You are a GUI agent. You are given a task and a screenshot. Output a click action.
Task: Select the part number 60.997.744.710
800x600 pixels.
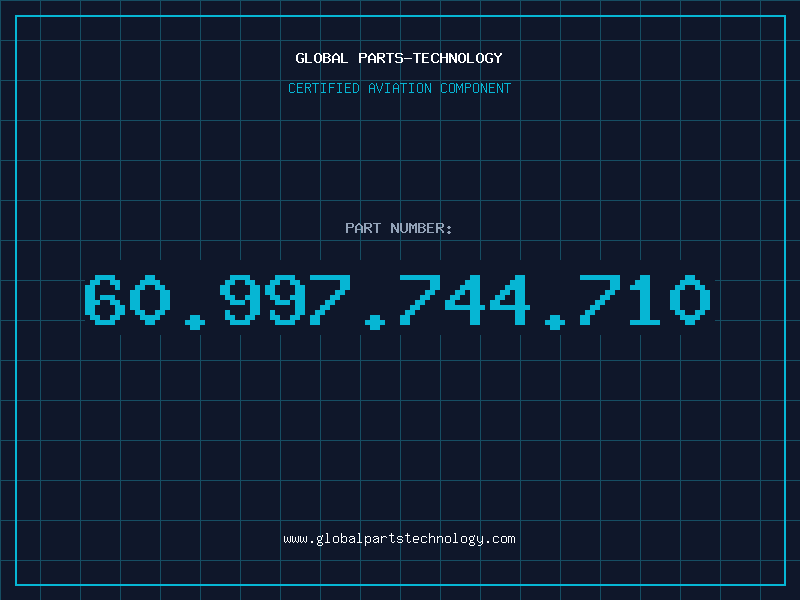pos(397,301)
